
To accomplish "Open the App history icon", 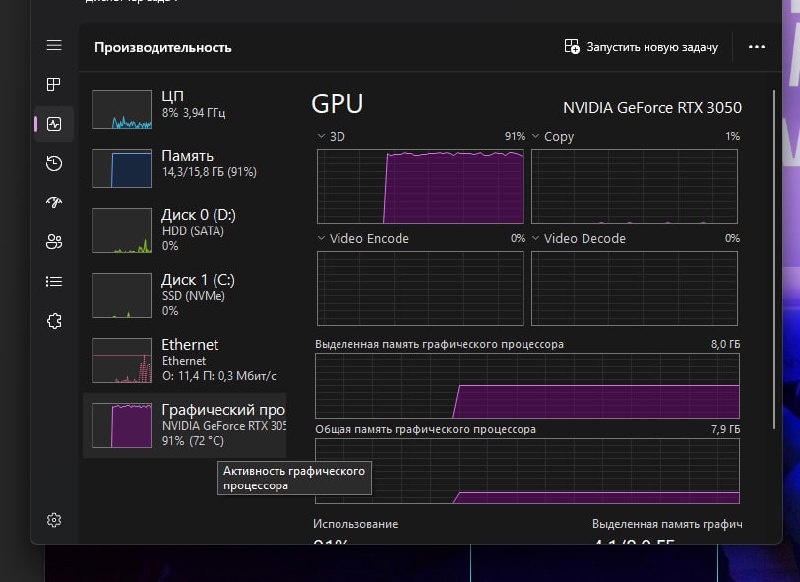I will [54, 163].
